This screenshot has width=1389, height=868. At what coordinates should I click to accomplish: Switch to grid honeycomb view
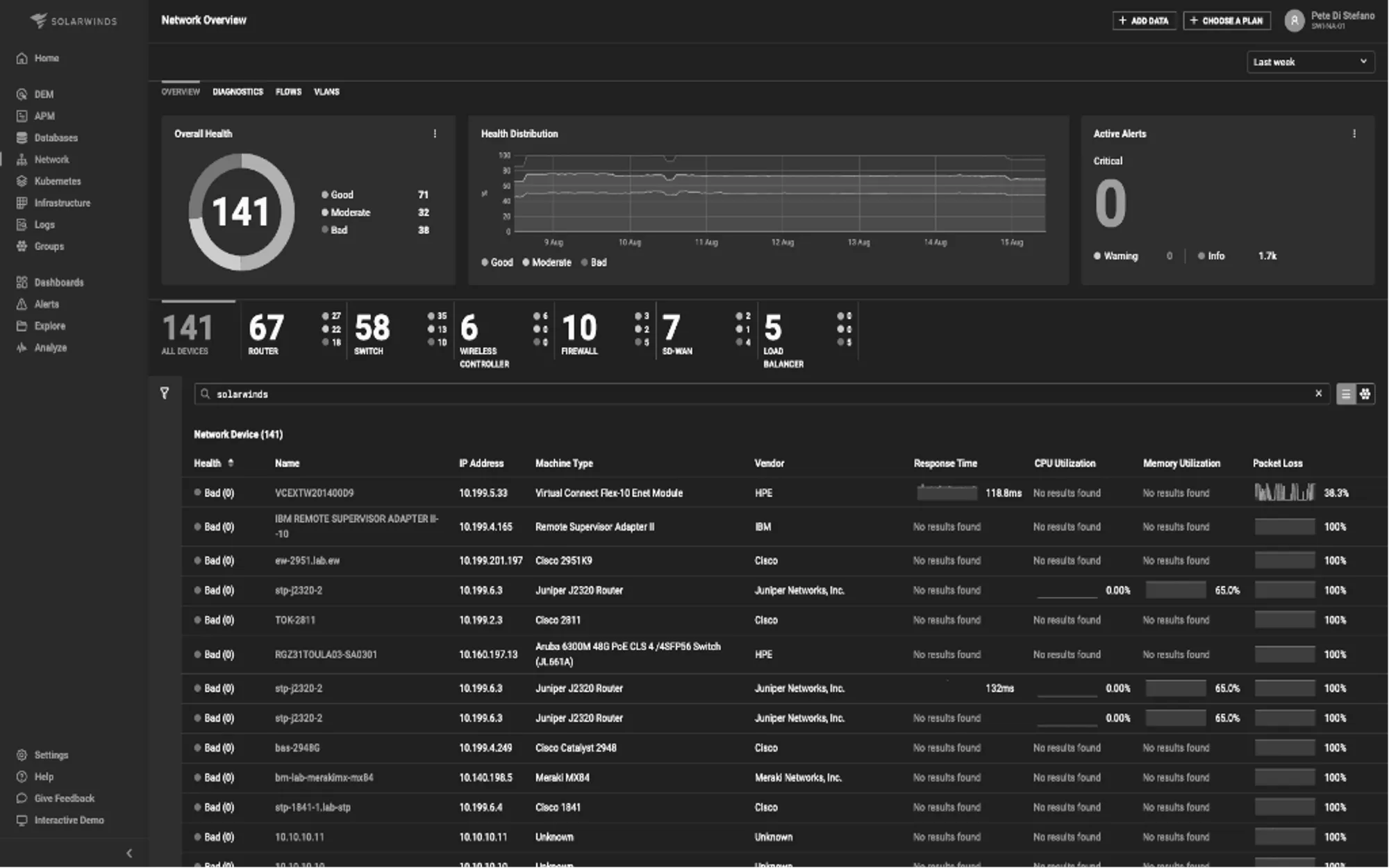click(1365, 394)
